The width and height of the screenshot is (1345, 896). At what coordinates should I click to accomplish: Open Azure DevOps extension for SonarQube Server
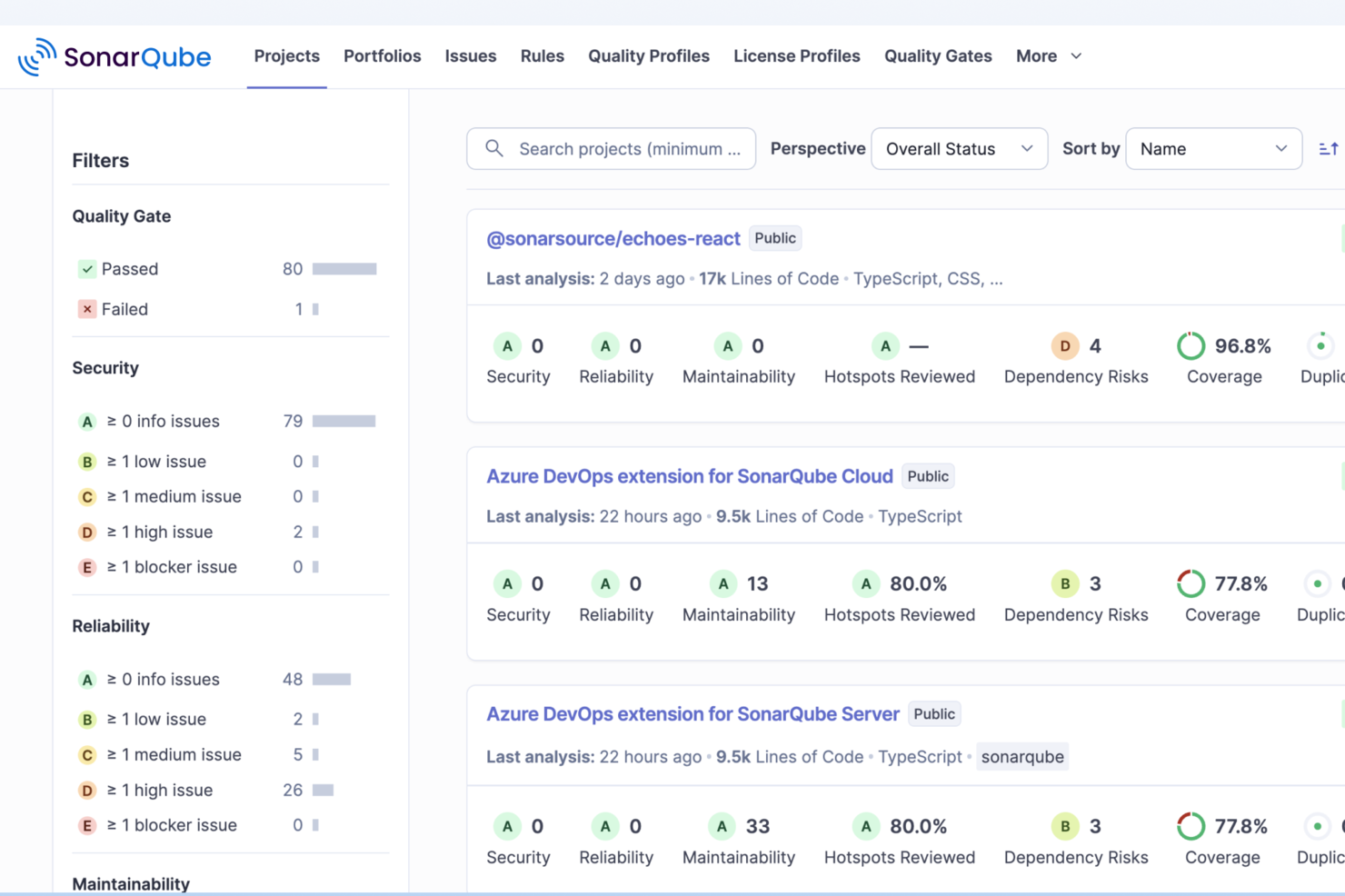point(692,714)
